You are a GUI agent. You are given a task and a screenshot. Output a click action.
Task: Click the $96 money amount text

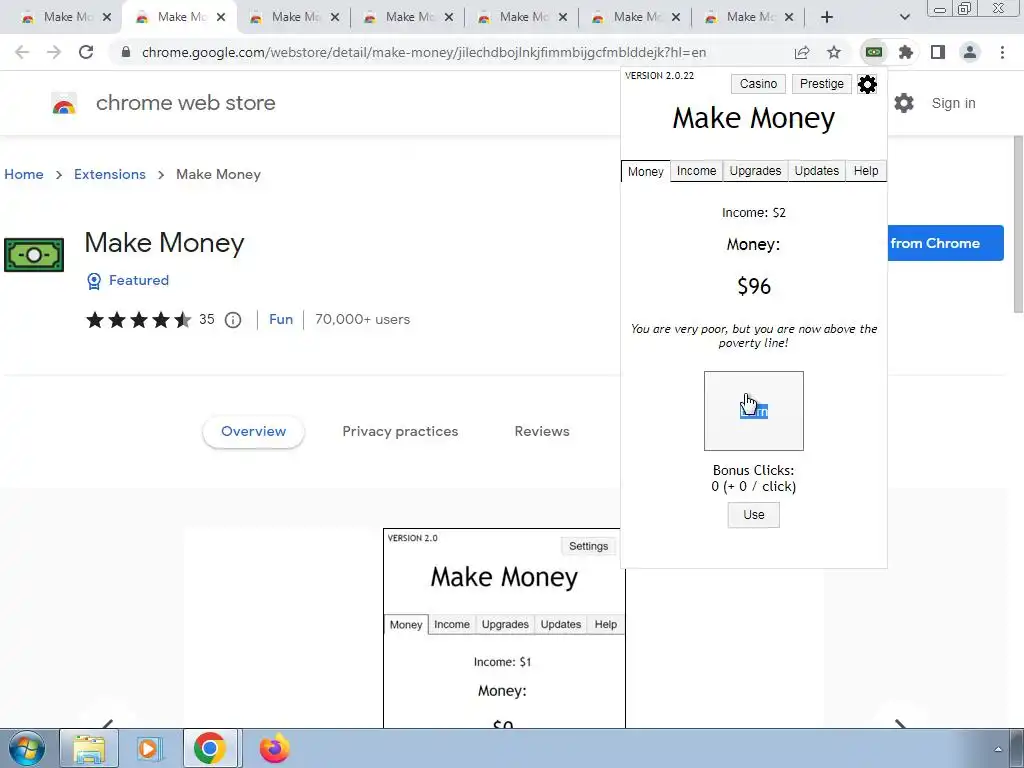click(x=754, y=286)
